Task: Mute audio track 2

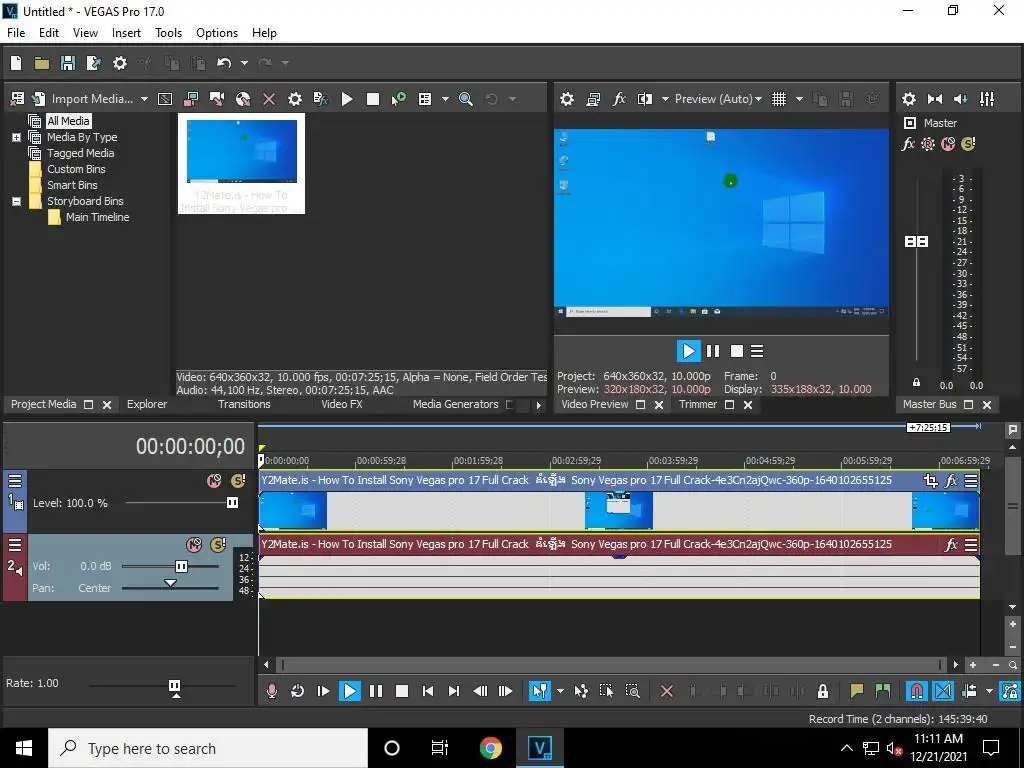Action: [194, 544]
